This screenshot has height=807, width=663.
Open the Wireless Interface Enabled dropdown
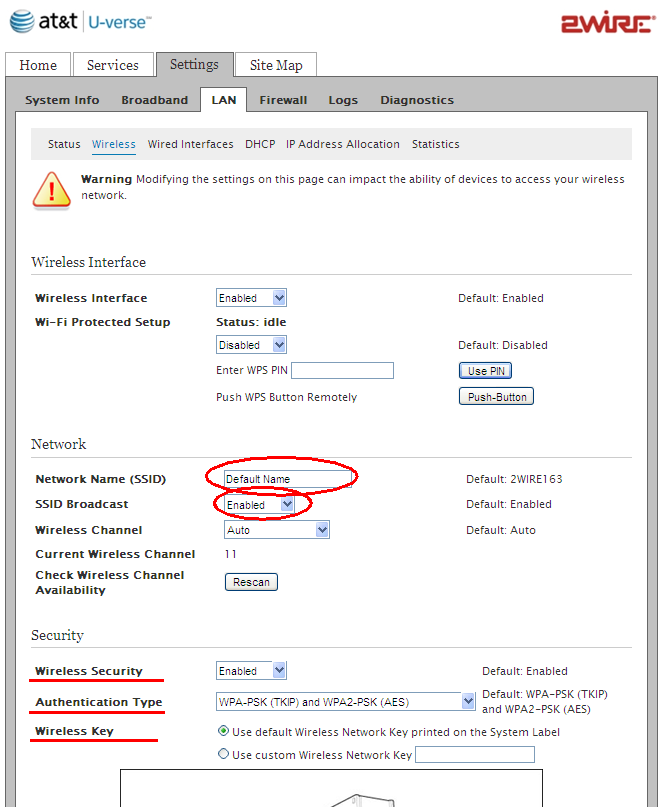click(251, 298)
